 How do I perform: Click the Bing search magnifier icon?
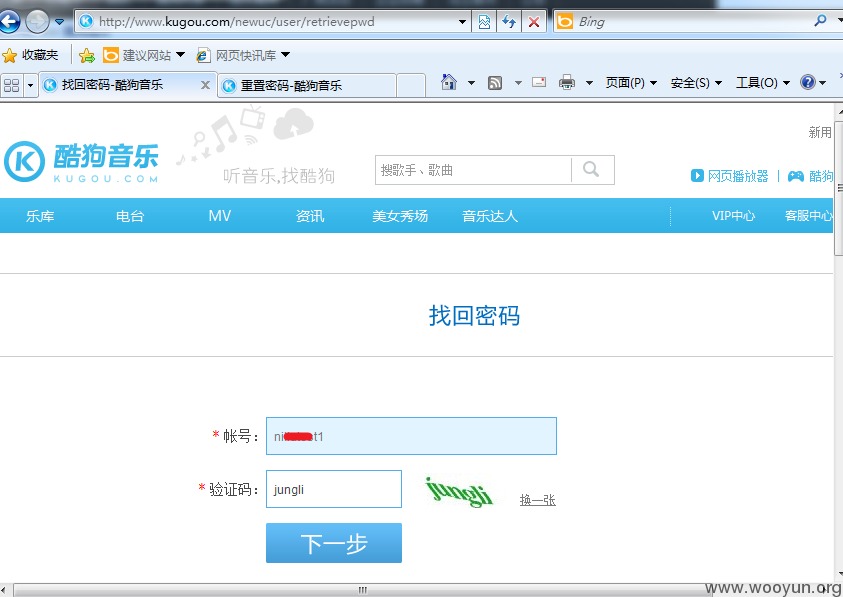click(820, 21)
